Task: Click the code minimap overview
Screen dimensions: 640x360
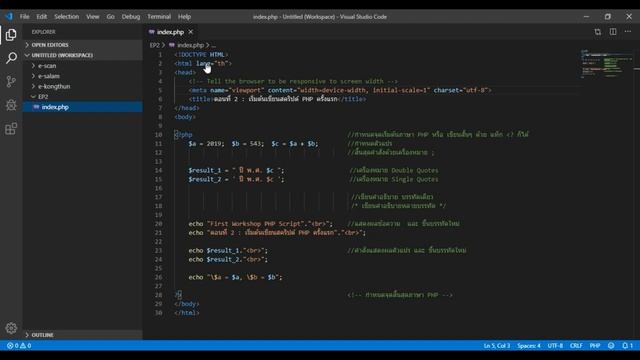Action: point(607,64)
